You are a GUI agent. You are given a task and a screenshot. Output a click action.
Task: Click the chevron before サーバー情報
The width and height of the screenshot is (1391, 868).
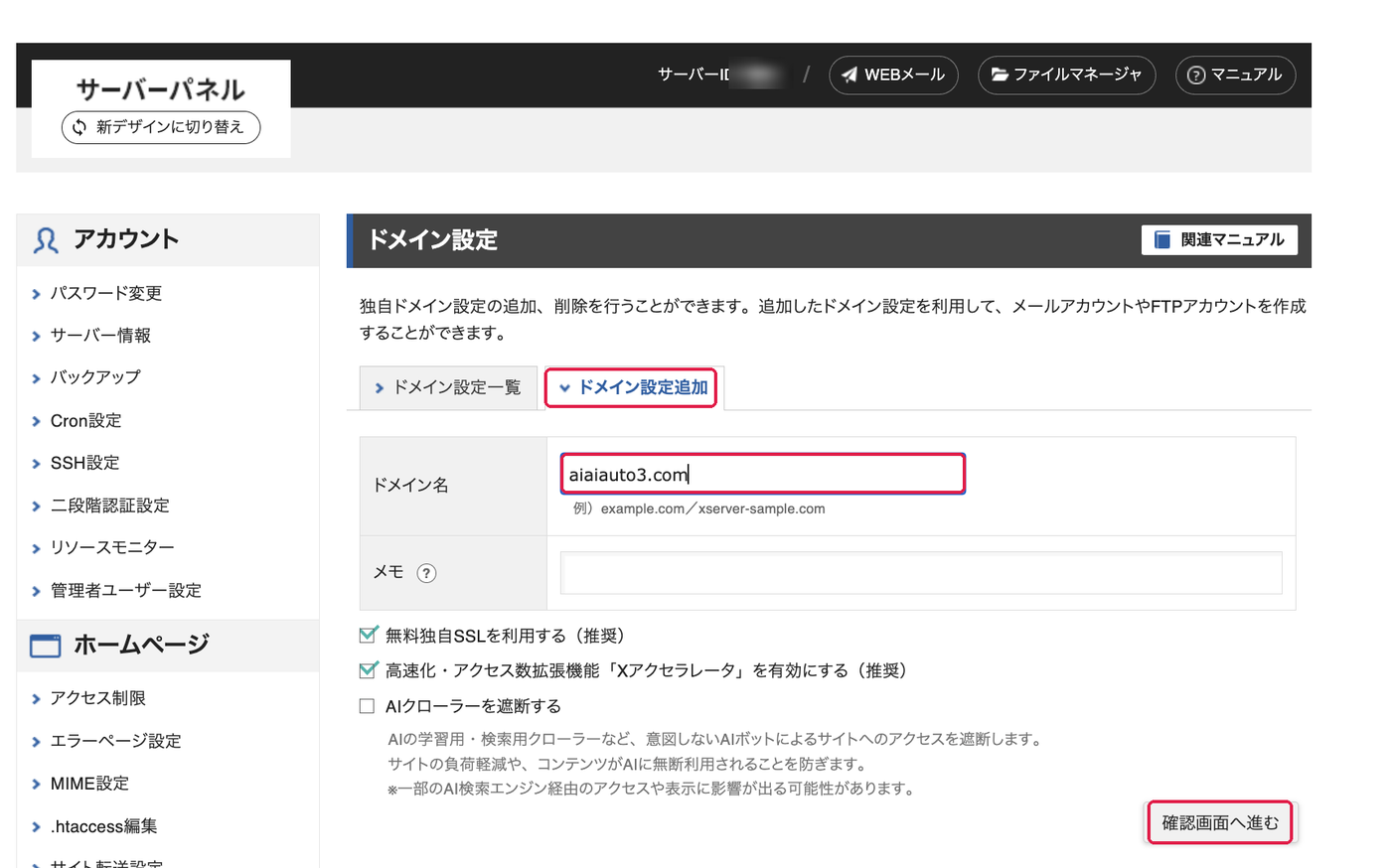pyautogui.click(x=37, y=337)
